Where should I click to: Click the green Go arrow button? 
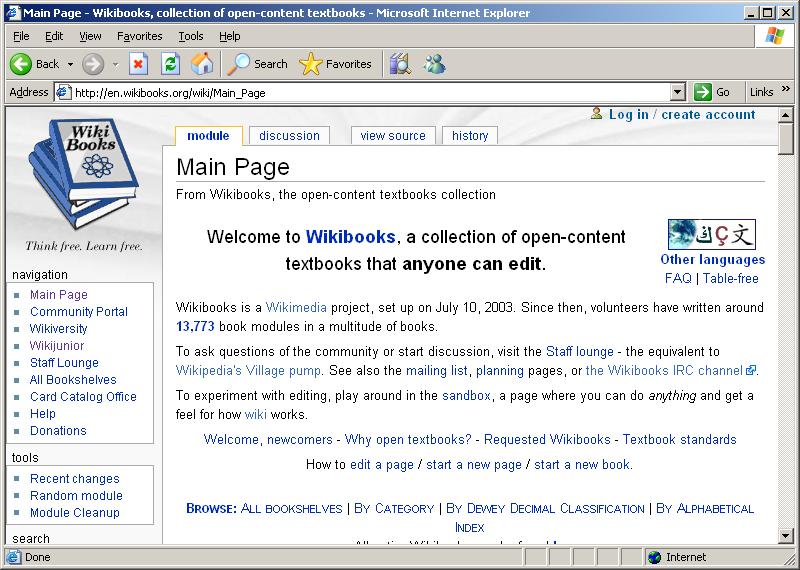(x=703, y=92)
